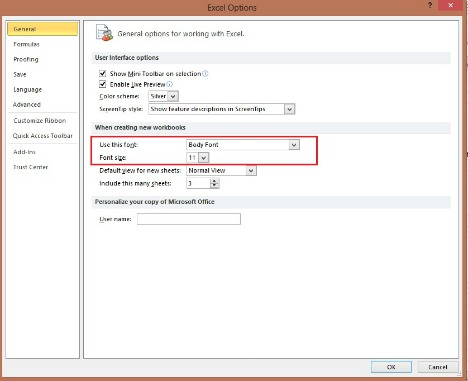Click the General options header icon
468x381 pixels.
104,33
